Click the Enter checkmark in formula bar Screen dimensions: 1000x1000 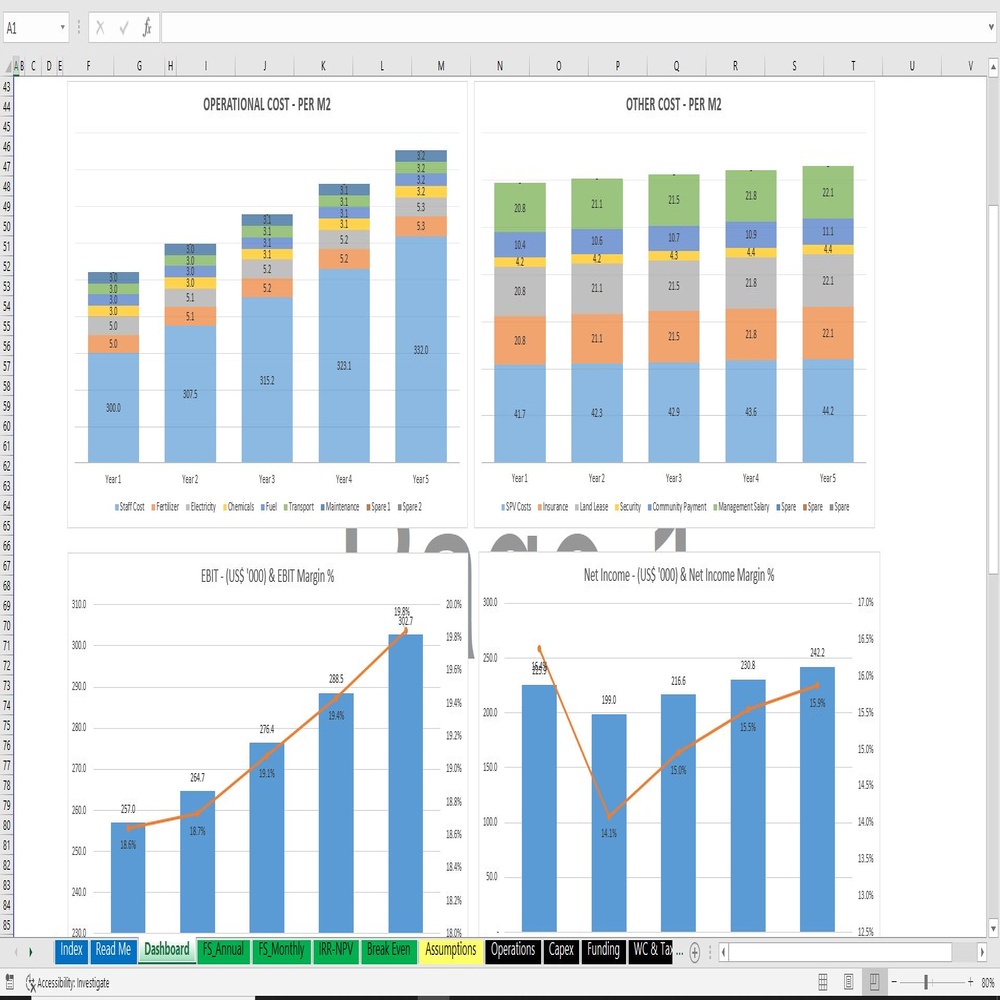pos(124,27)
